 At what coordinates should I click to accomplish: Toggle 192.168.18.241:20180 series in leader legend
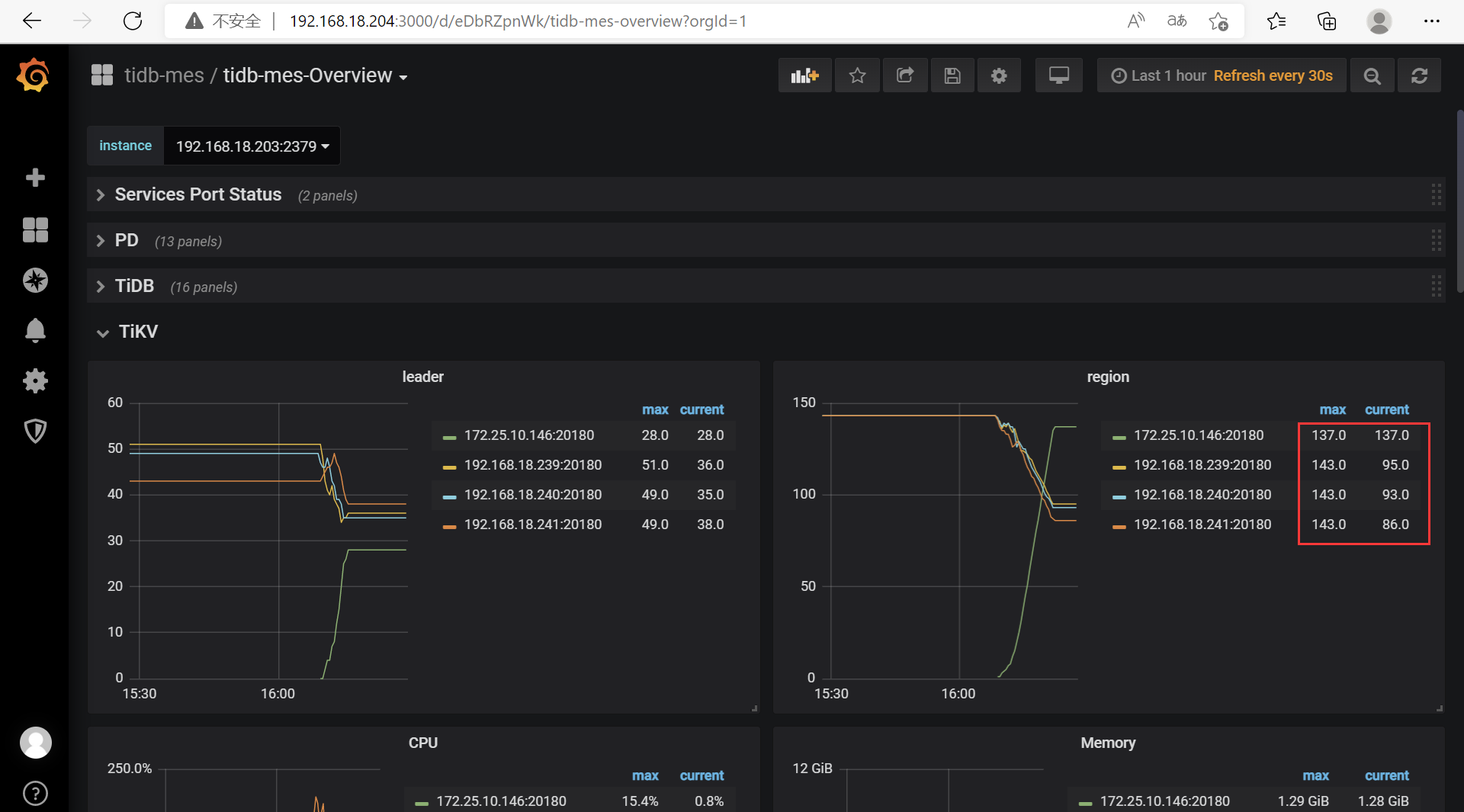(532, 525)
